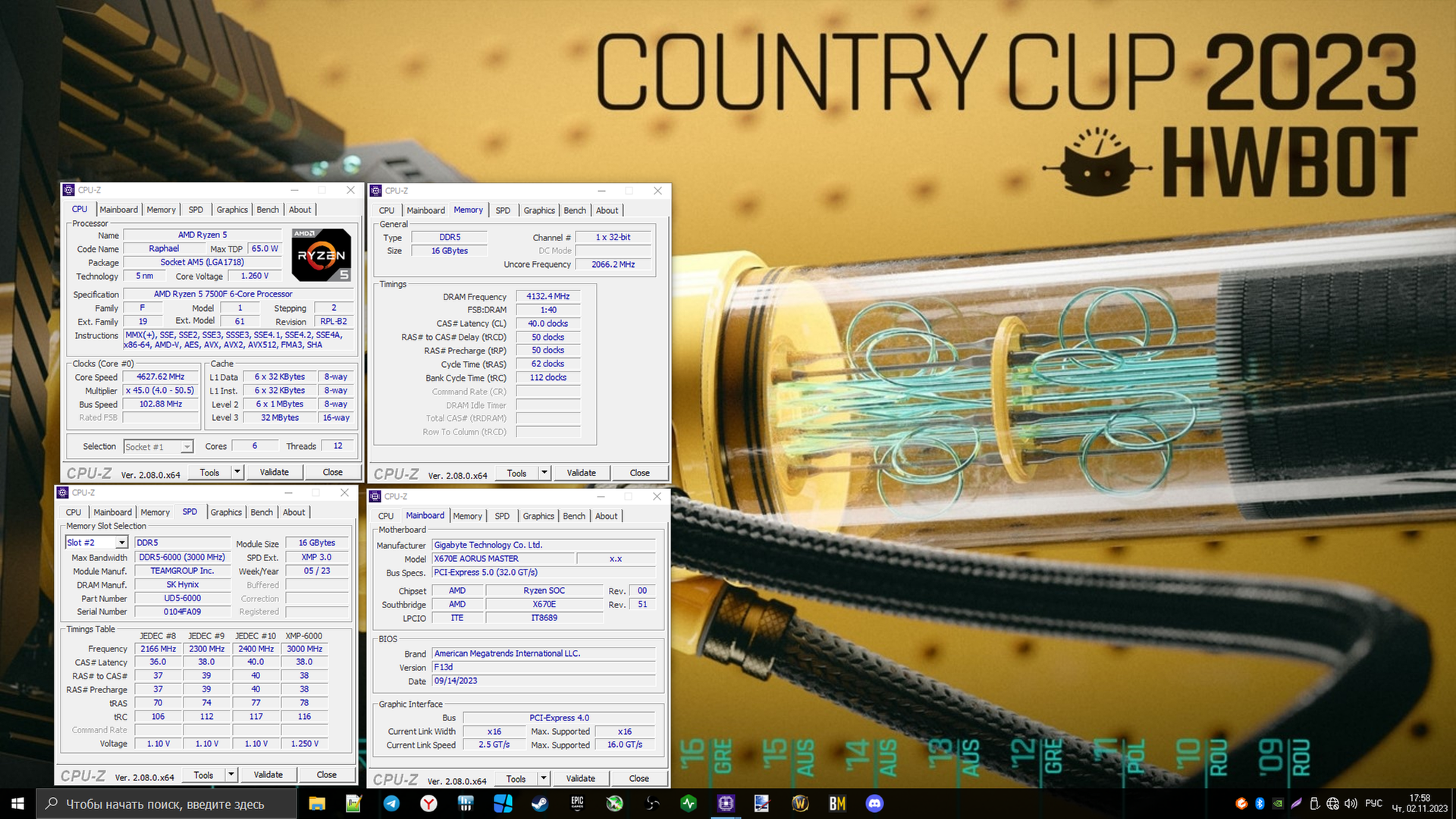Image resolution: width=1456 pixels, height=819 pixels.
Task: Expand Tools arrow in the SPD window
Action: click(x=231, y=774)
